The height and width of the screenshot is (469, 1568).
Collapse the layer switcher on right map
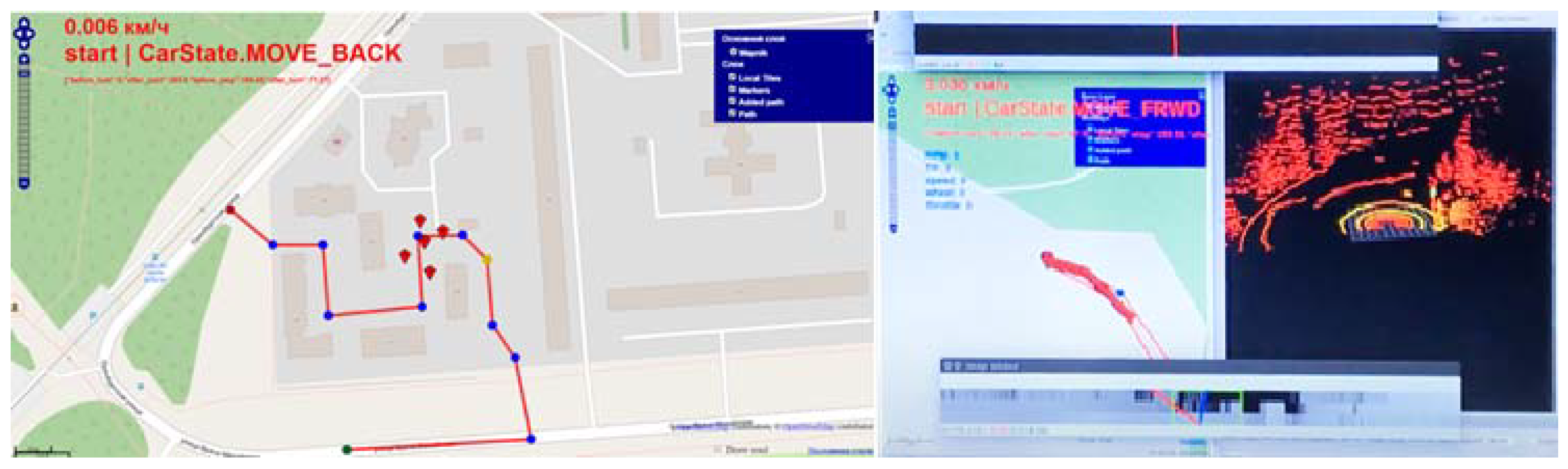click(x=1201, y=95)
